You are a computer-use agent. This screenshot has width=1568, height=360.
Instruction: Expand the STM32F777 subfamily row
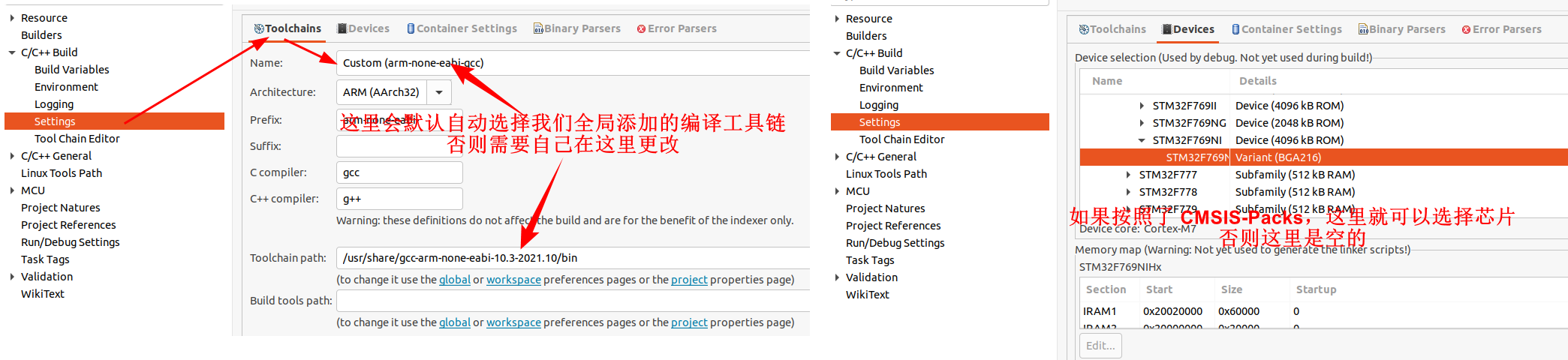(x=1128, y=175)
